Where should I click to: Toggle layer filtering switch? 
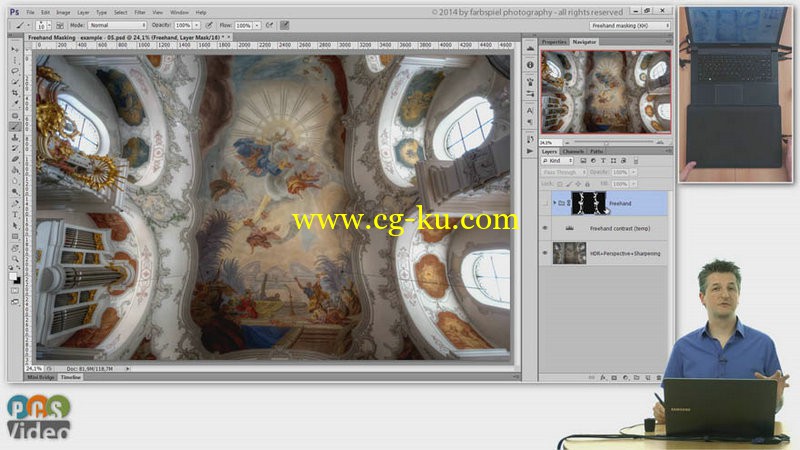pos(636,161)
